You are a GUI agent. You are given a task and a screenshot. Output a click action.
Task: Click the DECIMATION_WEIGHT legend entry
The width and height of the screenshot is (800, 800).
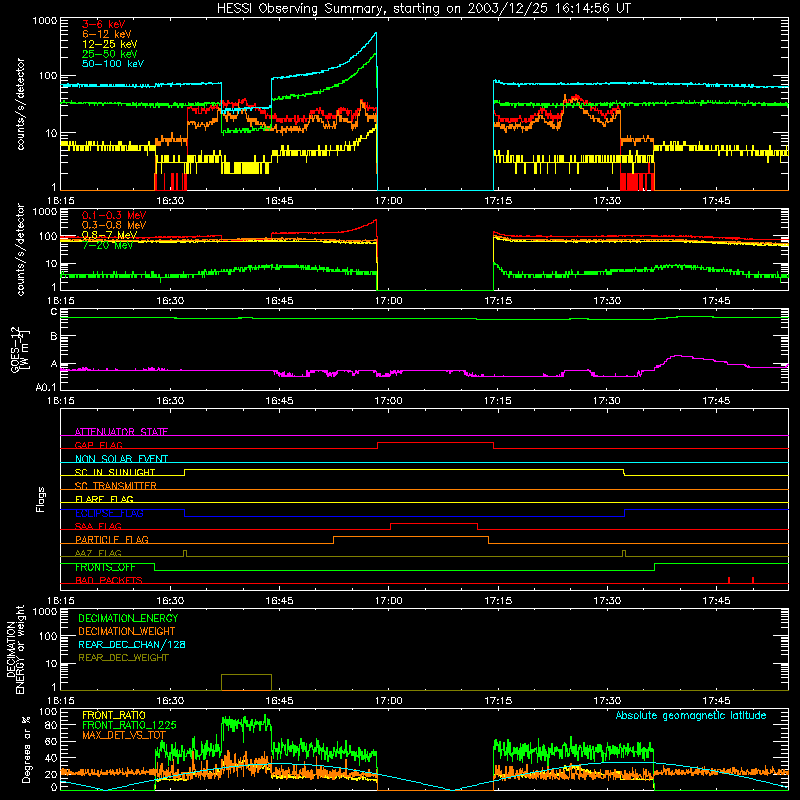[127, 631]
